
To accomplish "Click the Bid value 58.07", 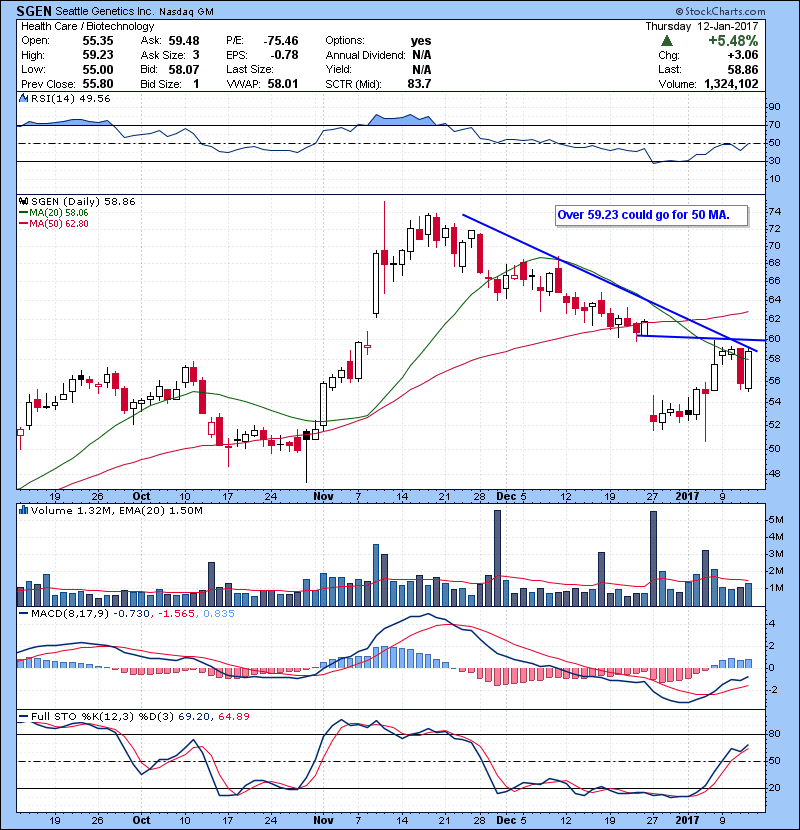I will (x=184, y=69).
